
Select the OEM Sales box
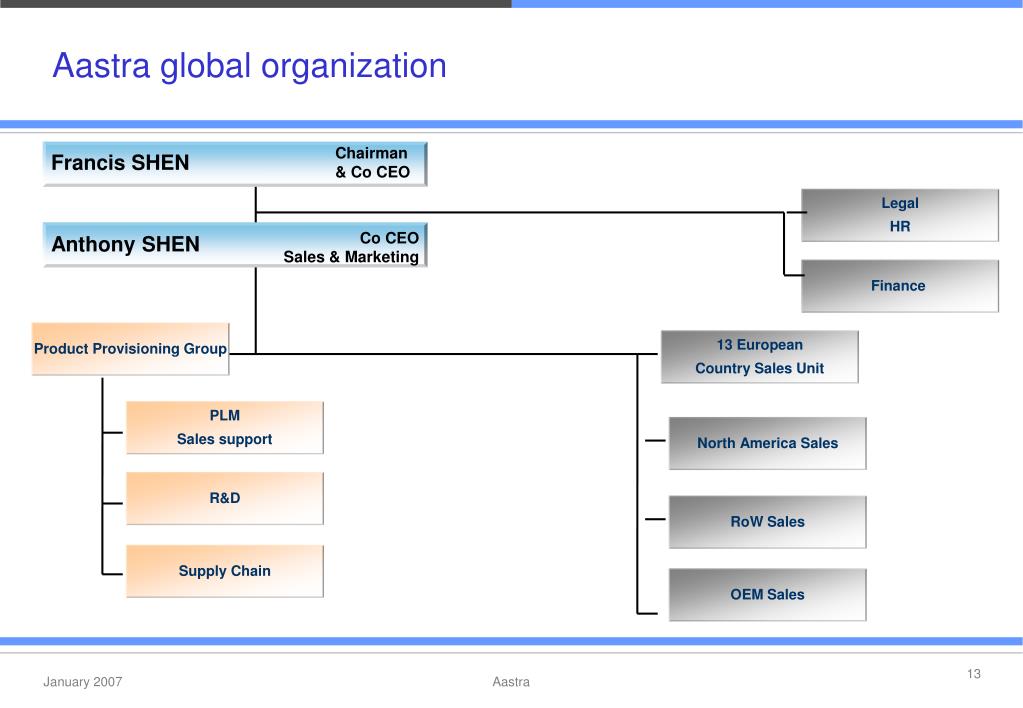pyautogui.click(x=767, y=594)
